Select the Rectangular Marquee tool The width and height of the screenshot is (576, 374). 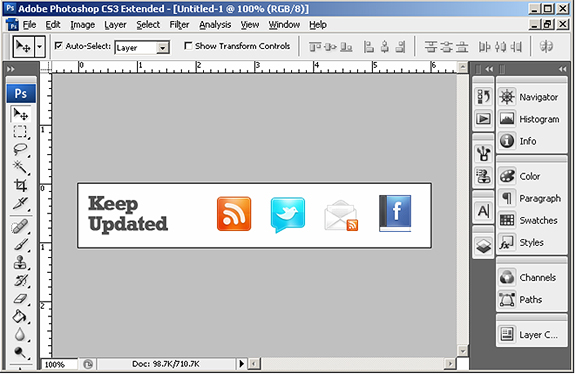[21, 132]
